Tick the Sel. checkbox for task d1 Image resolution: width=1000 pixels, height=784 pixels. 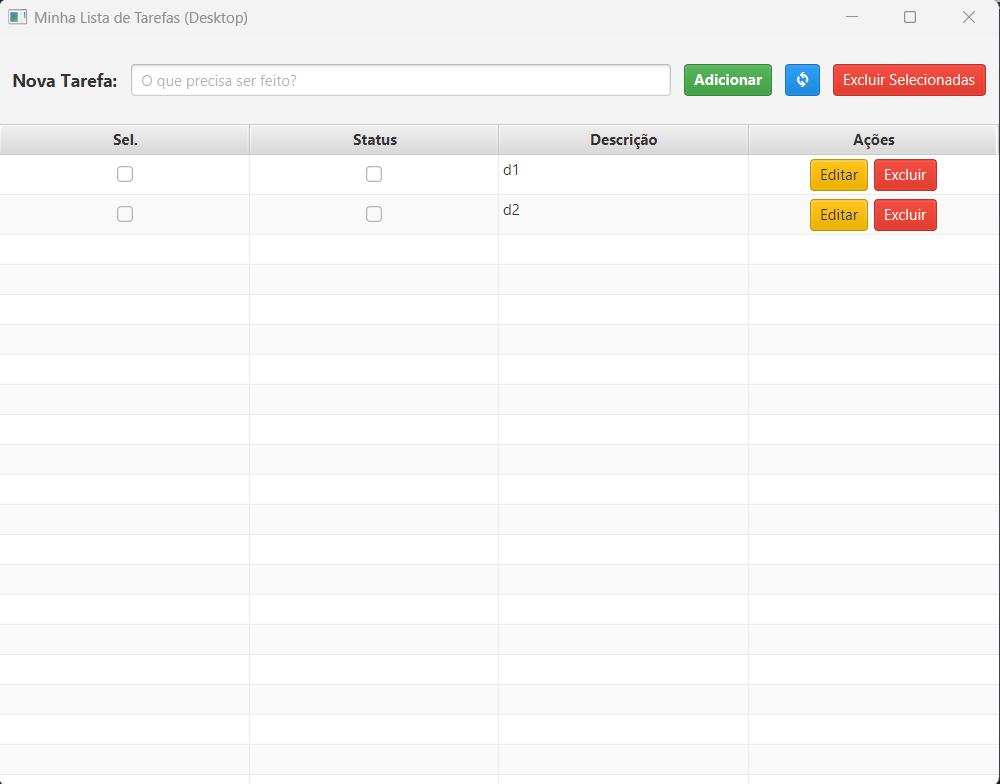pyautogui.click(x=125, y=174)
